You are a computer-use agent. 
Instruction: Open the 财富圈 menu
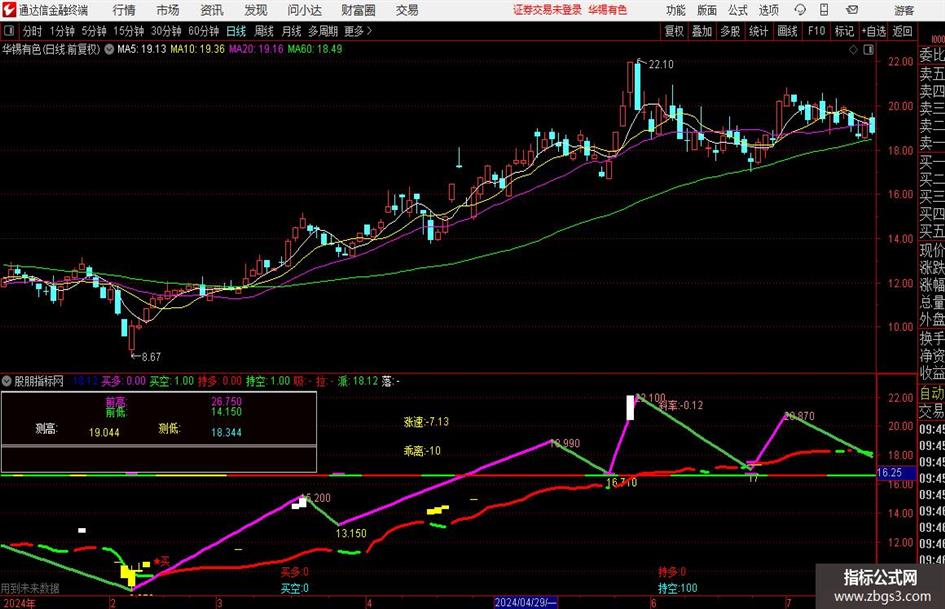(358, 10)
